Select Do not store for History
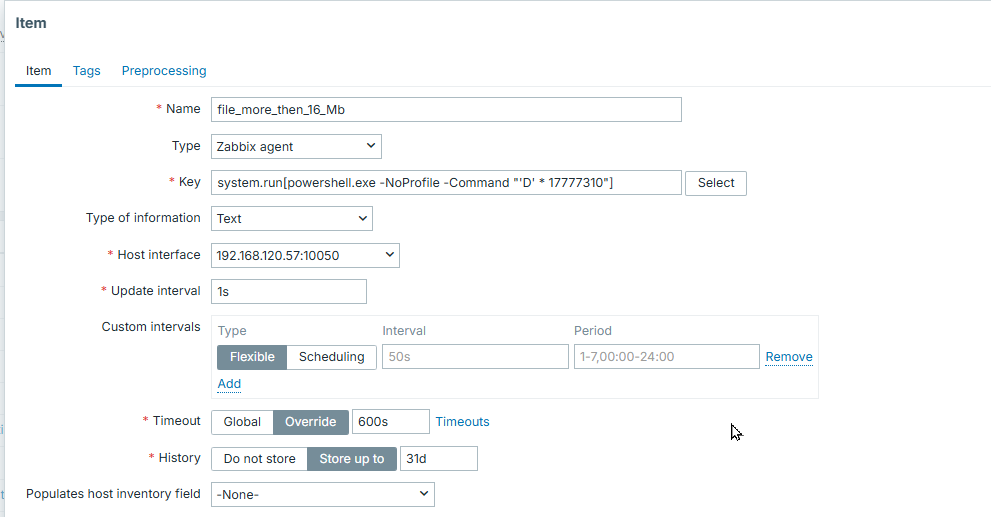Screen dimensions: 991x517 (259, 459)
